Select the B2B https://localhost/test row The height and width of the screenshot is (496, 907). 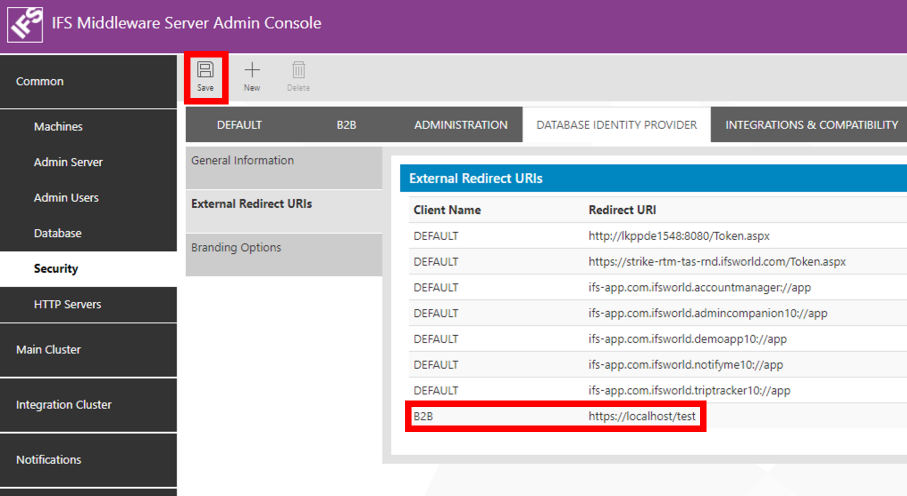coord(555,417)
